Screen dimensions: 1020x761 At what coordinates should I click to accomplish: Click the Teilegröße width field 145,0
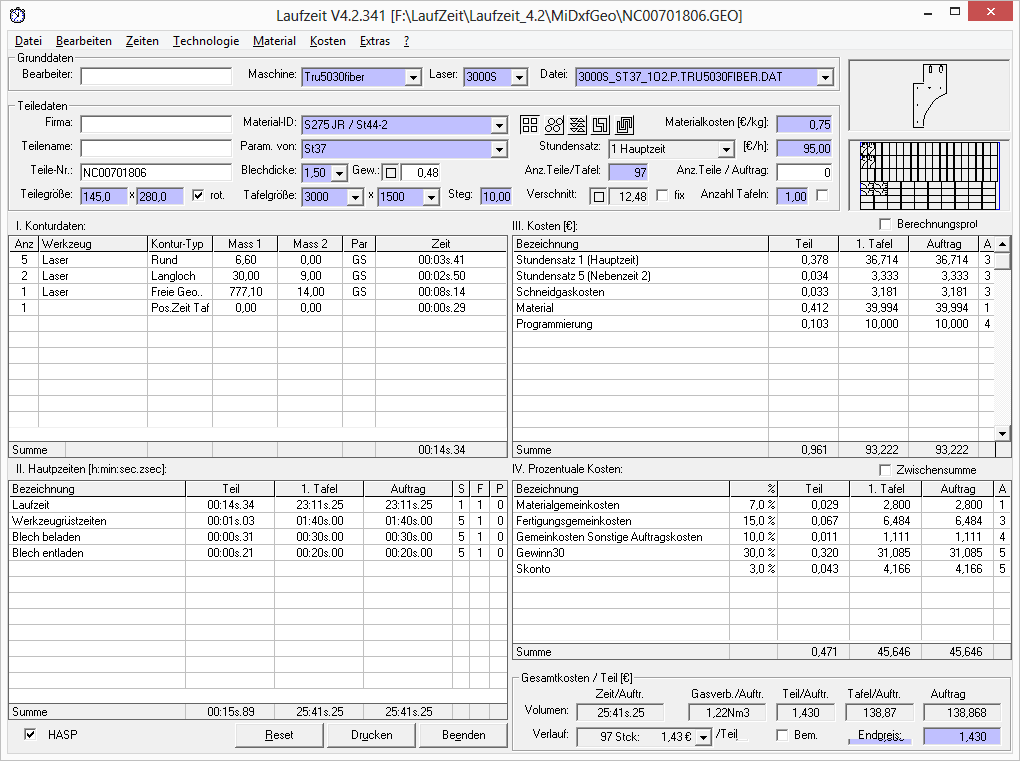pyautogui.click(x=104, y=196)
